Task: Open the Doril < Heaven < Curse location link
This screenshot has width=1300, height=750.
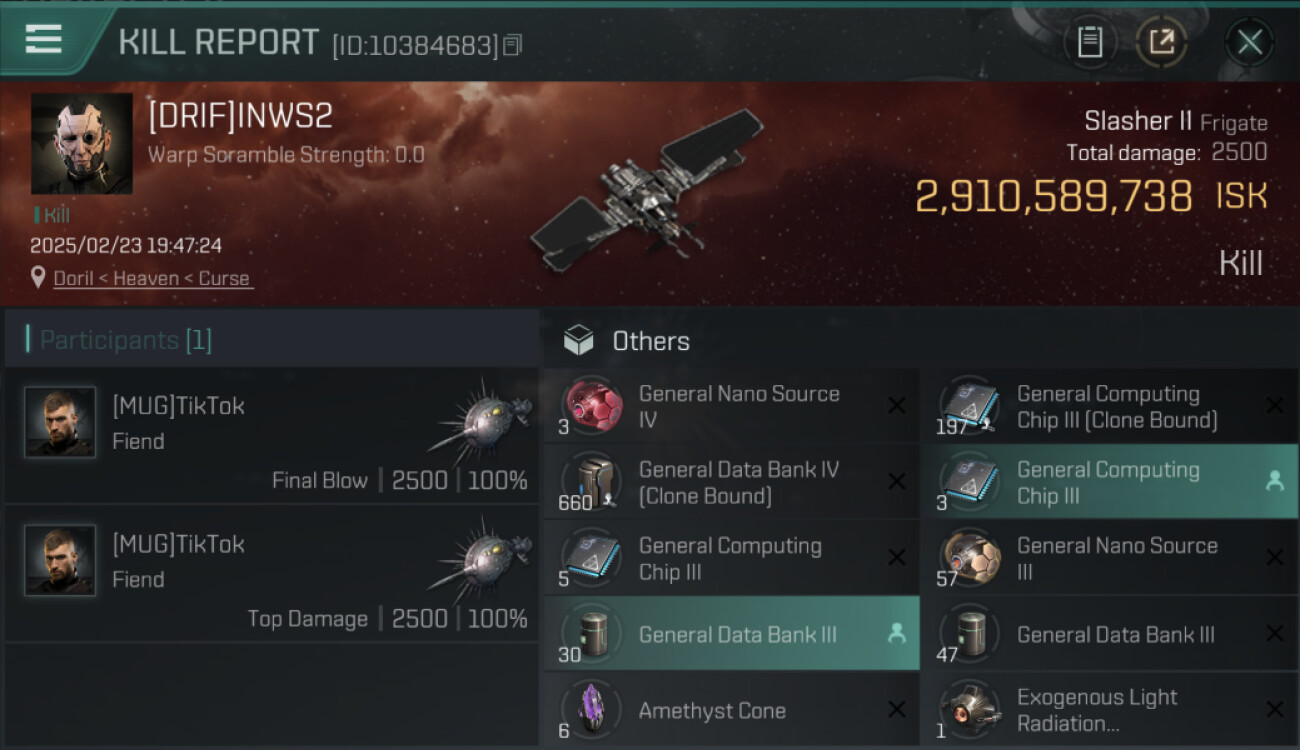Action: pyautogui.click(x=151, y=279)
